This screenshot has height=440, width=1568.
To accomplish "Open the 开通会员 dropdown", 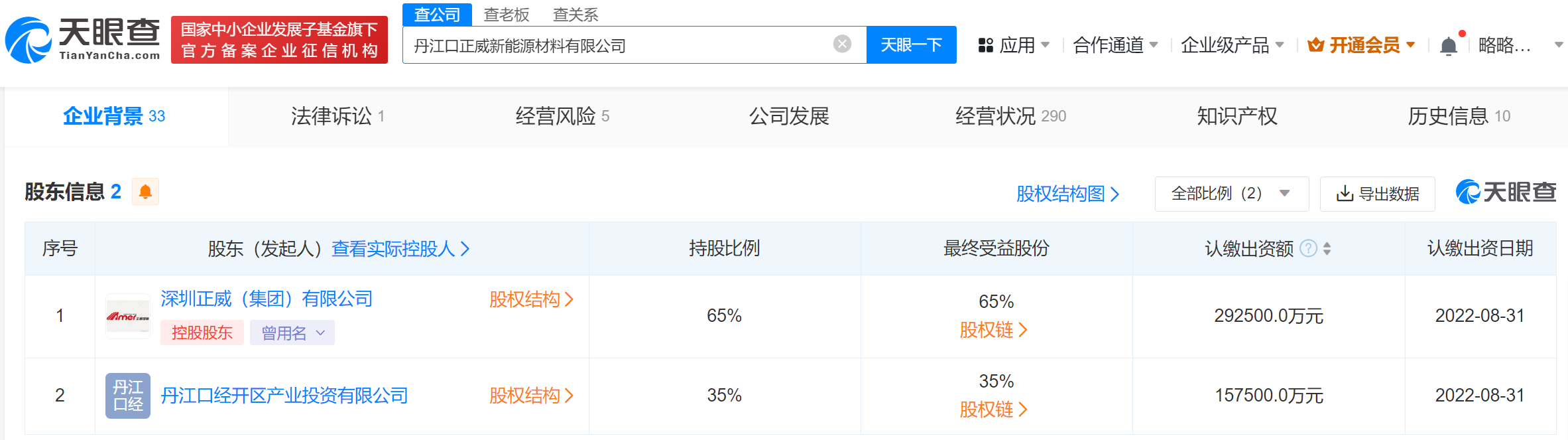I will [x=1410, y=45].
